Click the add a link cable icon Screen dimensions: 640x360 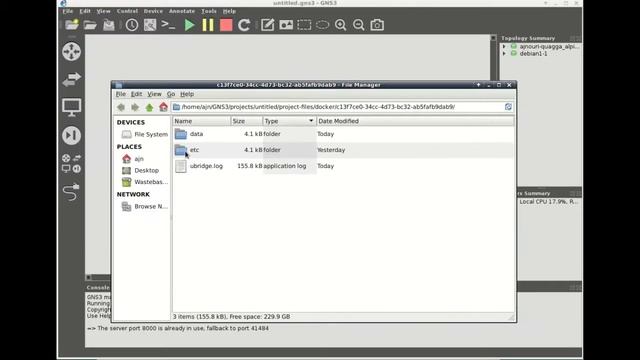[71, 192]
